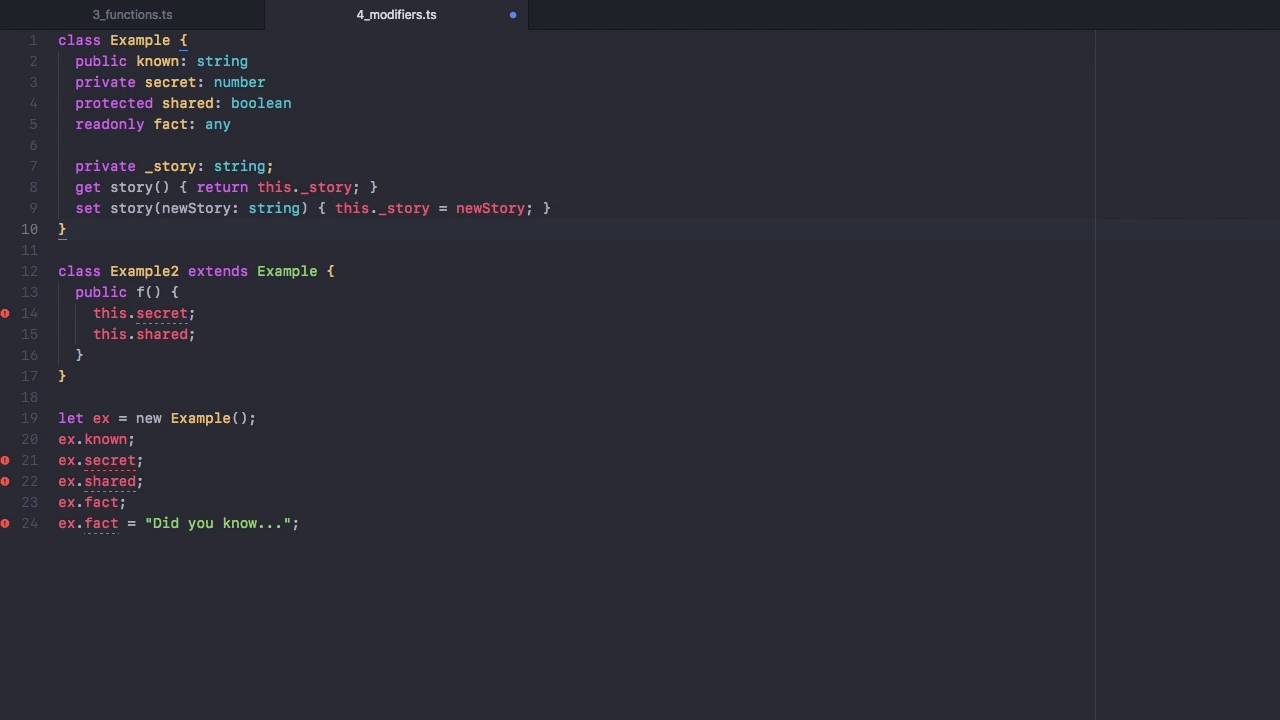Click the error marker on line 14
The width and height of the screenshot is (1280, 720).
pos(5,313)
